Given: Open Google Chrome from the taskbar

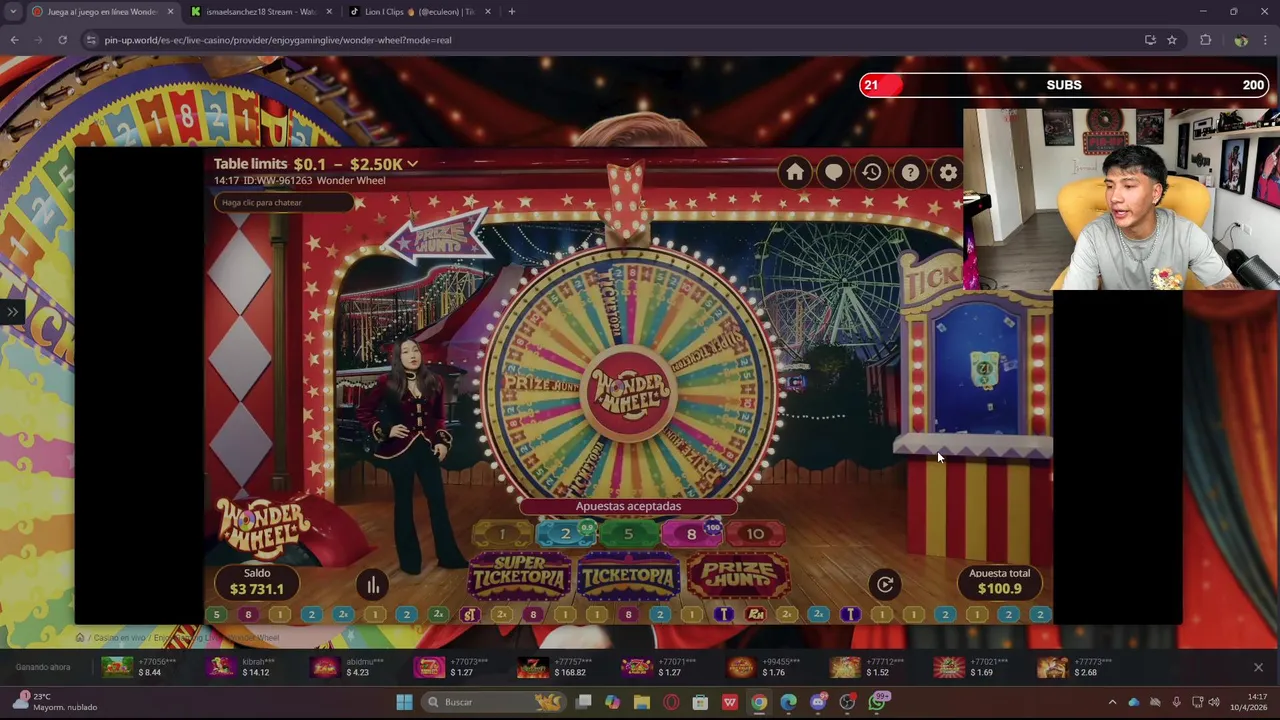Looking at the screenshot, I should pos(759,702).
